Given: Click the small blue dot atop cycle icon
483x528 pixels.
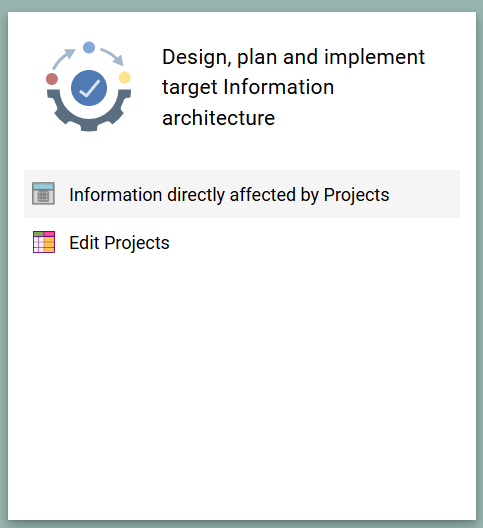Looking at the screenshot, I should [x=89, y=47].
